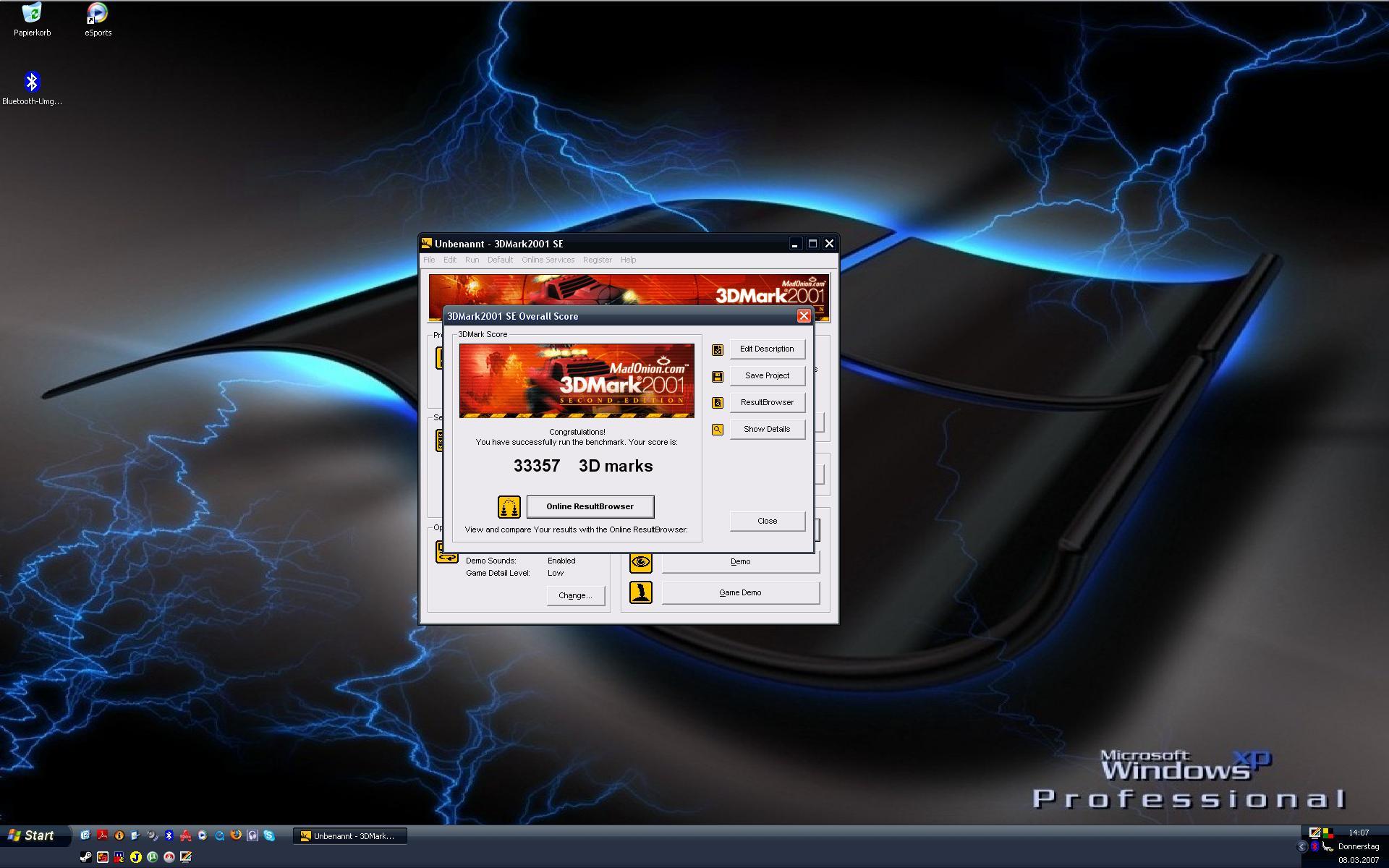Open the Edit menu in 3DMark2001
This screenshot has height=868, width=1389.
(x=450, y=260)
